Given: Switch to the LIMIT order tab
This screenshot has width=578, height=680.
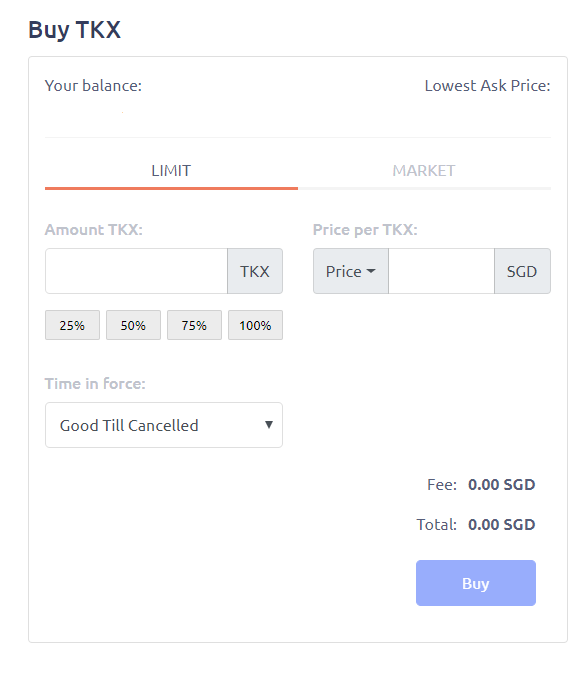Looking at the screenshot, I should pos(171,171).
